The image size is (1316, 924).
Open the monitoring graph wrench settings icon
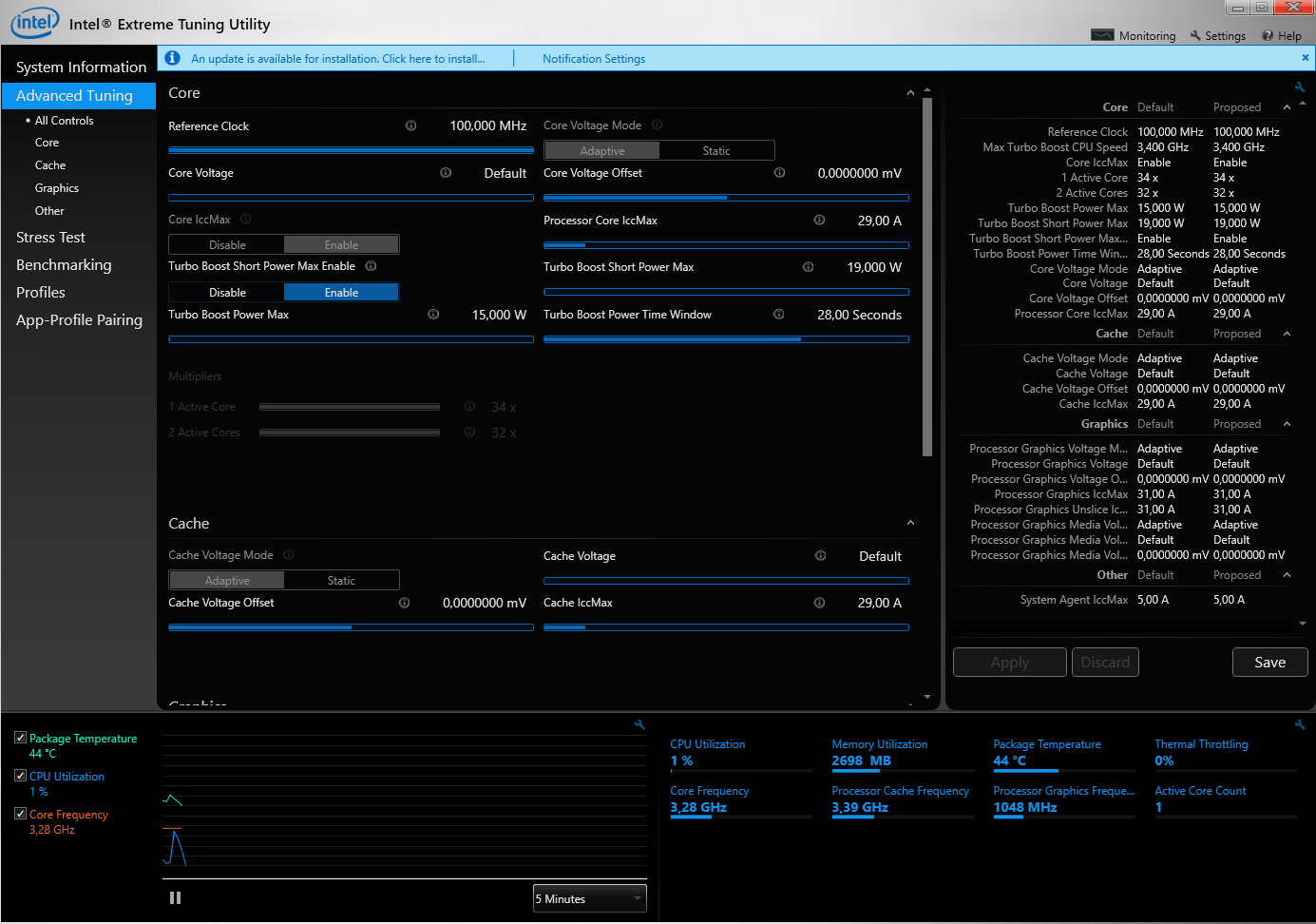click(x=639, y=724)
